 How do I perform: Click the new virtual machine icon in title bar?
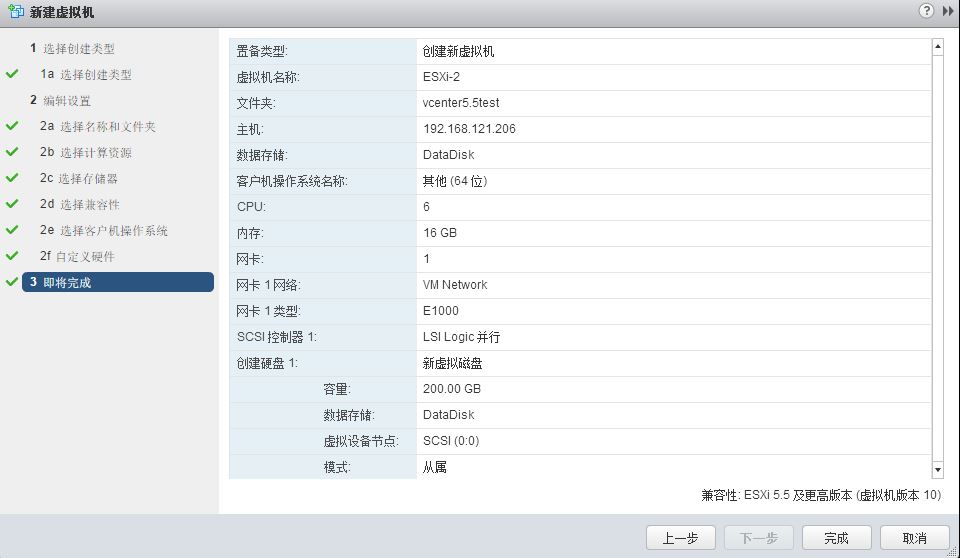pyautogui.click(x=16, y=11)
